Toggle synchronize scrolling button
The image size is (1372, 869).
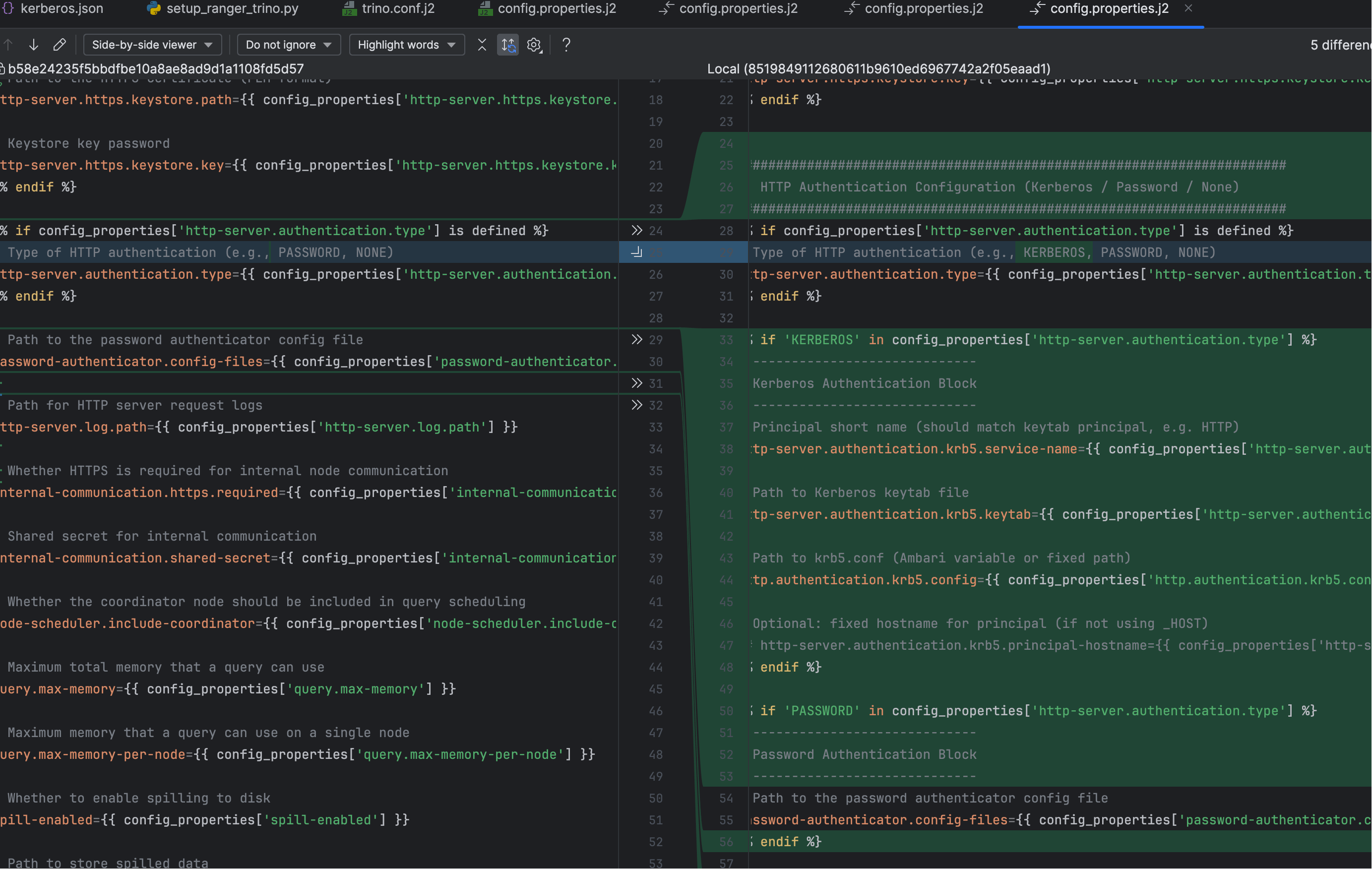507,45
